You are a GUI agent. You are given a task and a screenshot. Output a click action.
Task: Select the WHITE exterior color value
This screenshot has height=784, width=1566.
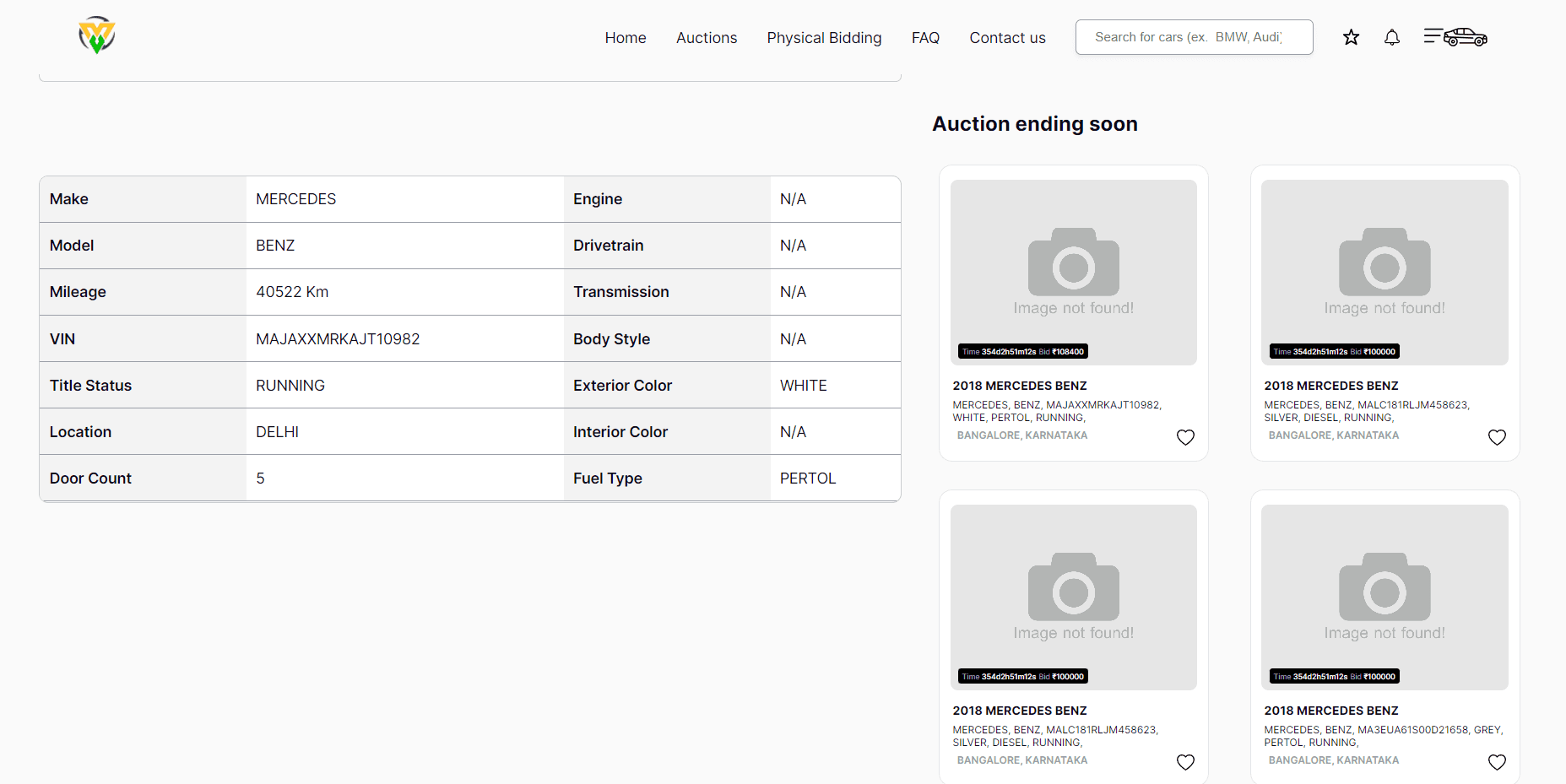804,386
